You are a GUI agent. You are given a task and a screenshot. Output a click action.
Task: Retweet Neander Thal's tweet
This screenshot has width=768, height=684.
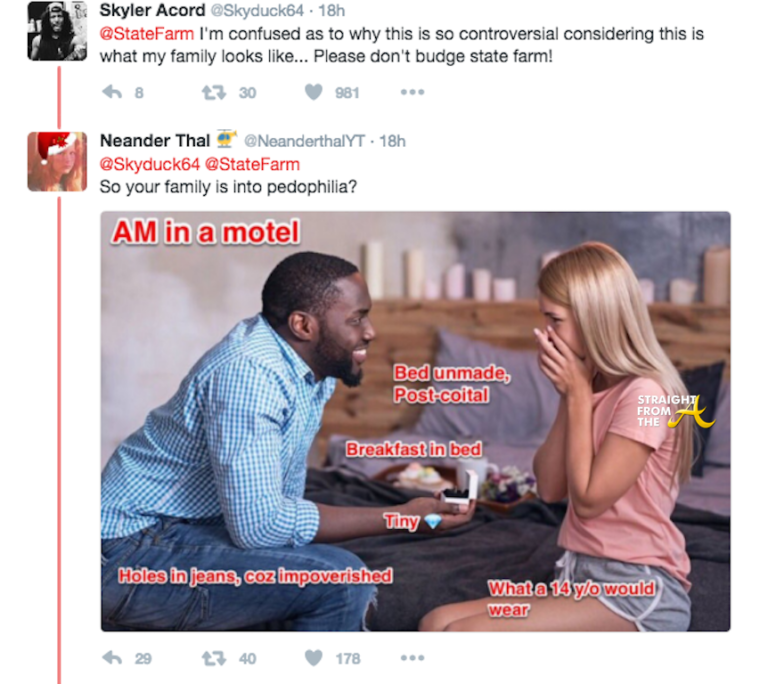click(214, 658)
